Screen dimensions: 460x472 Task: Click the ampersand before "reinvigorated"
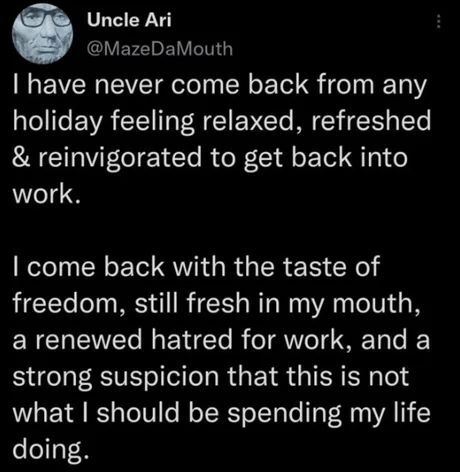pos(21,157)
